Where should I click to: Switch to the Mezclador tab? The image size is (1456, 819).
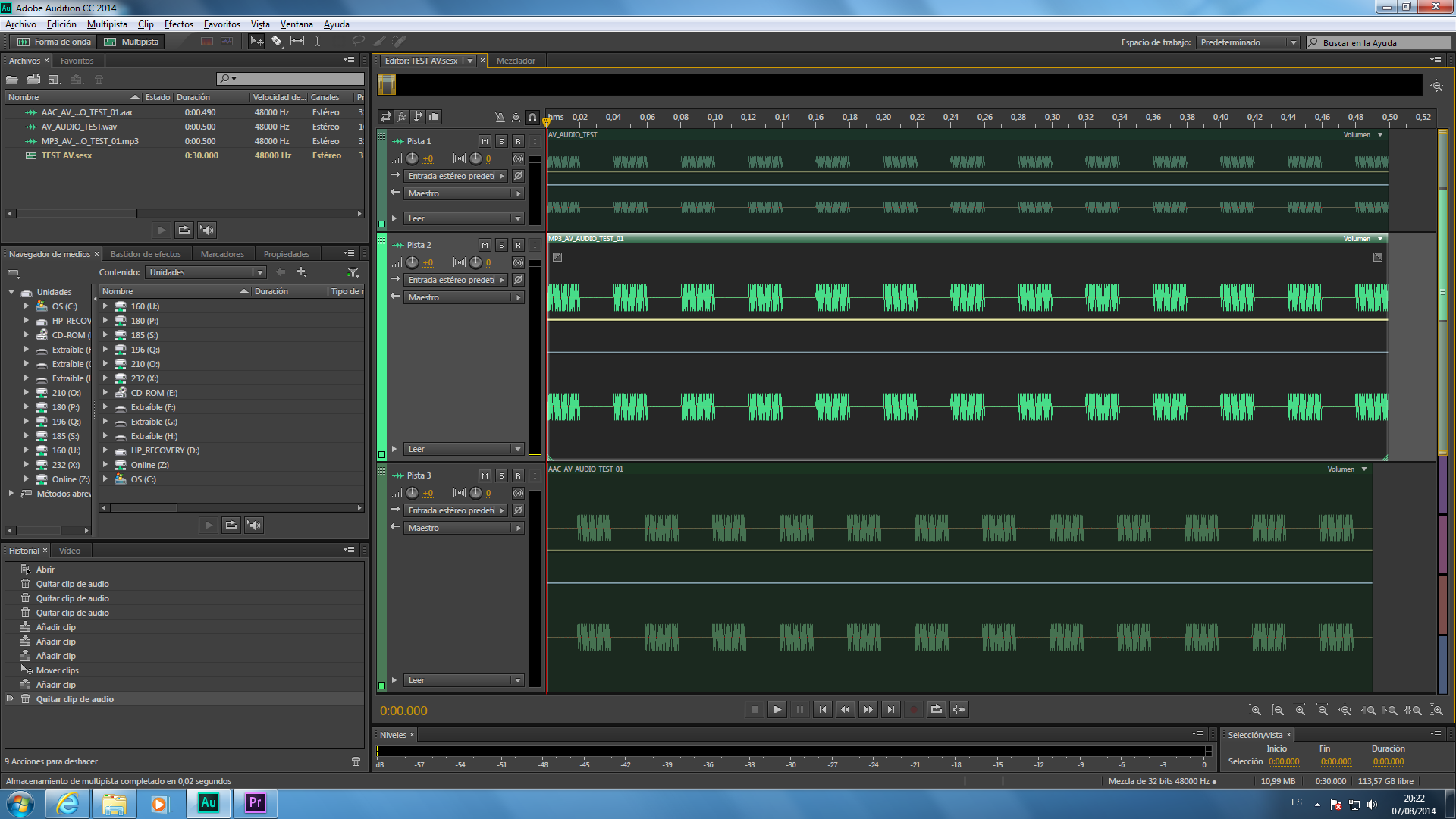pos(516,61)
